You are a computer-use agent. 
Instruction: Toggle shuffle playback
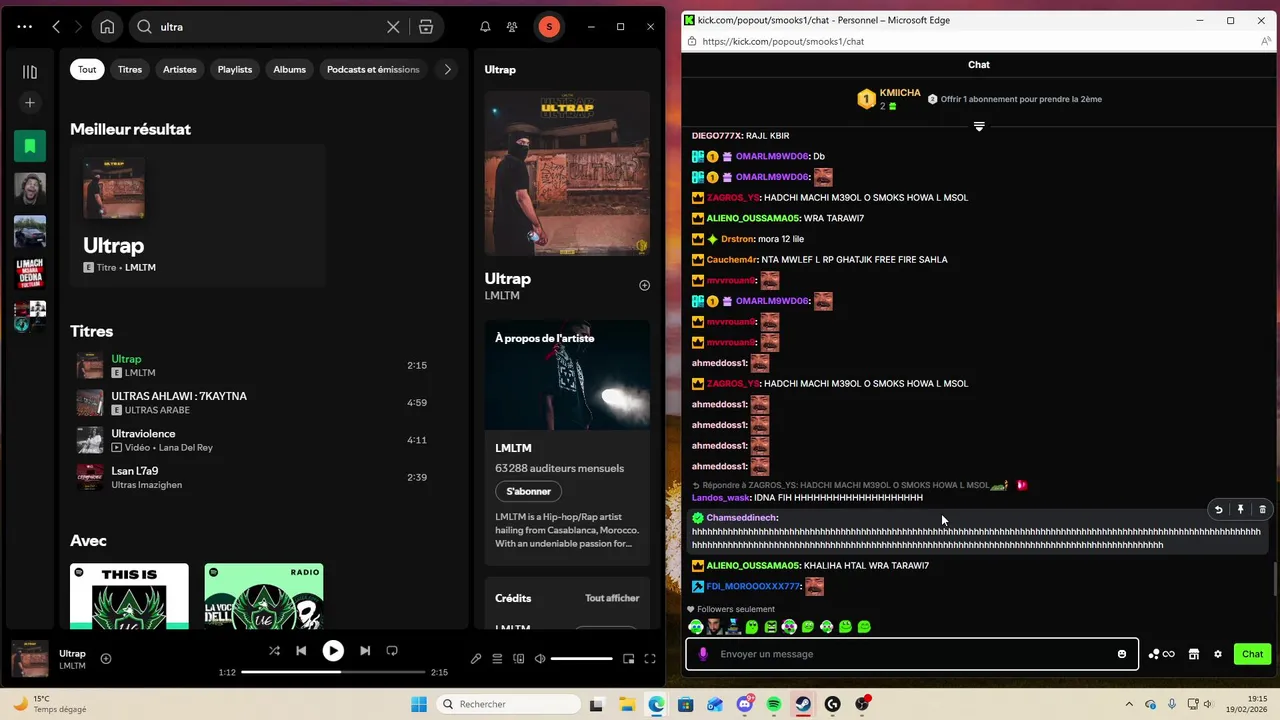click(x=274, y=650)
